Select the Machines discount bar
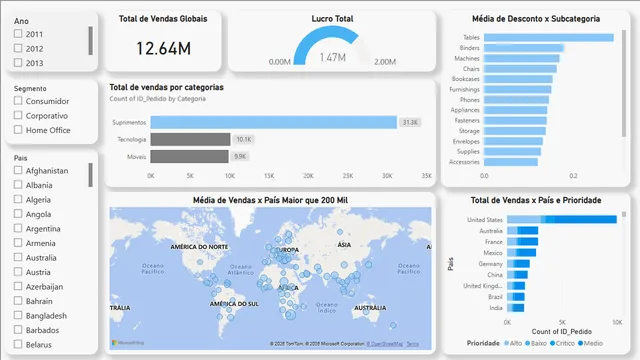 point(522,58)
